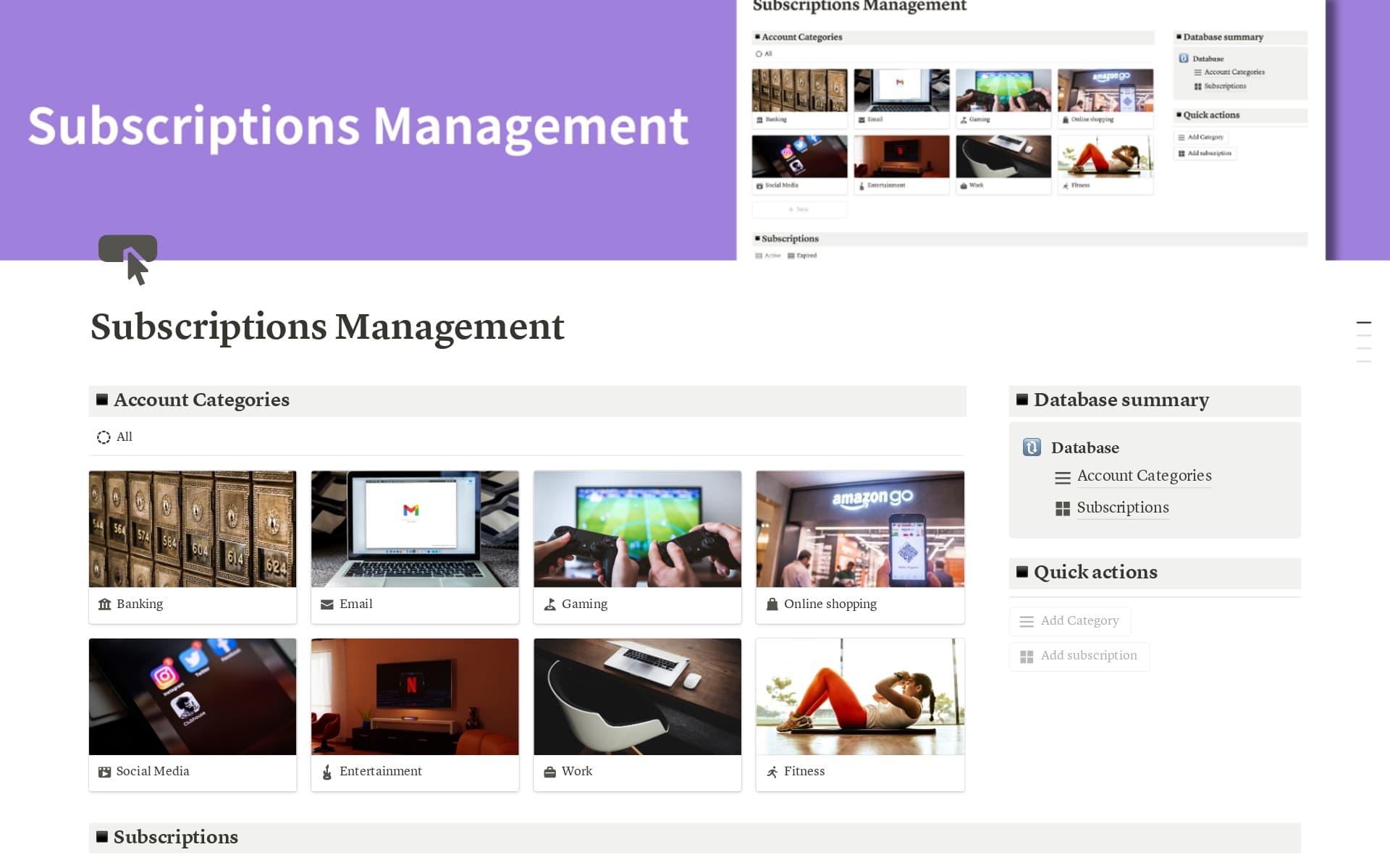Screen dimensions: 1390x868
Task: Click the game controller icon on Gaming card
Action: coord(549,604)
